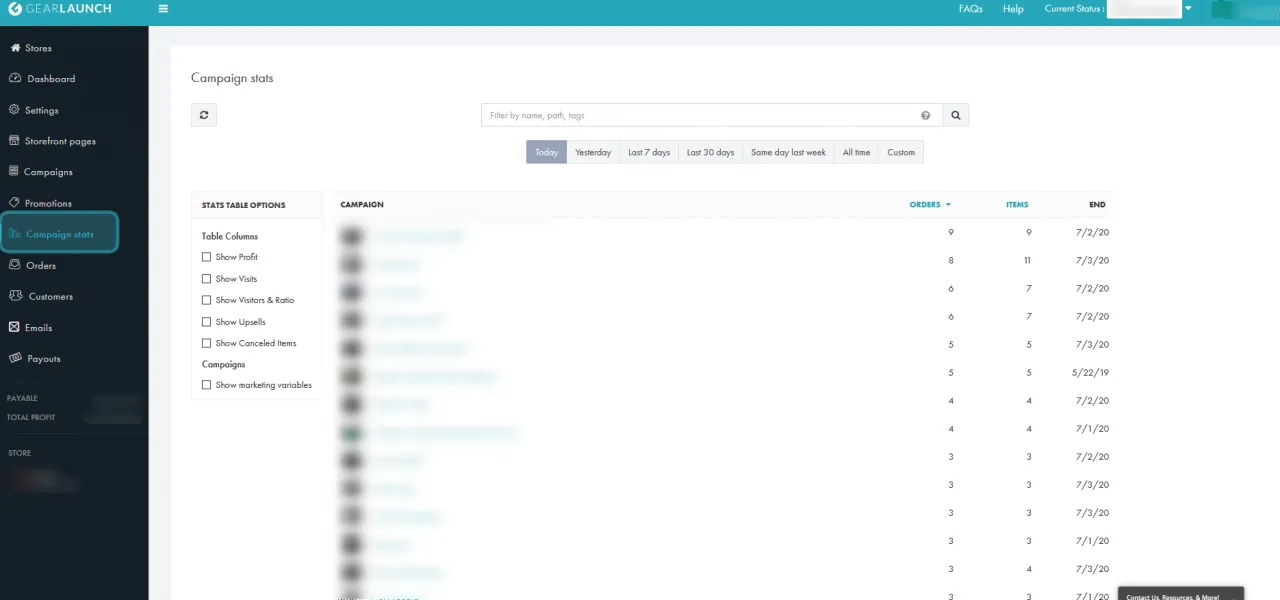The height and width of the screenshot is (600, 1280).
Task: Select Custom date range tab
Action: (x=901, y=152)
